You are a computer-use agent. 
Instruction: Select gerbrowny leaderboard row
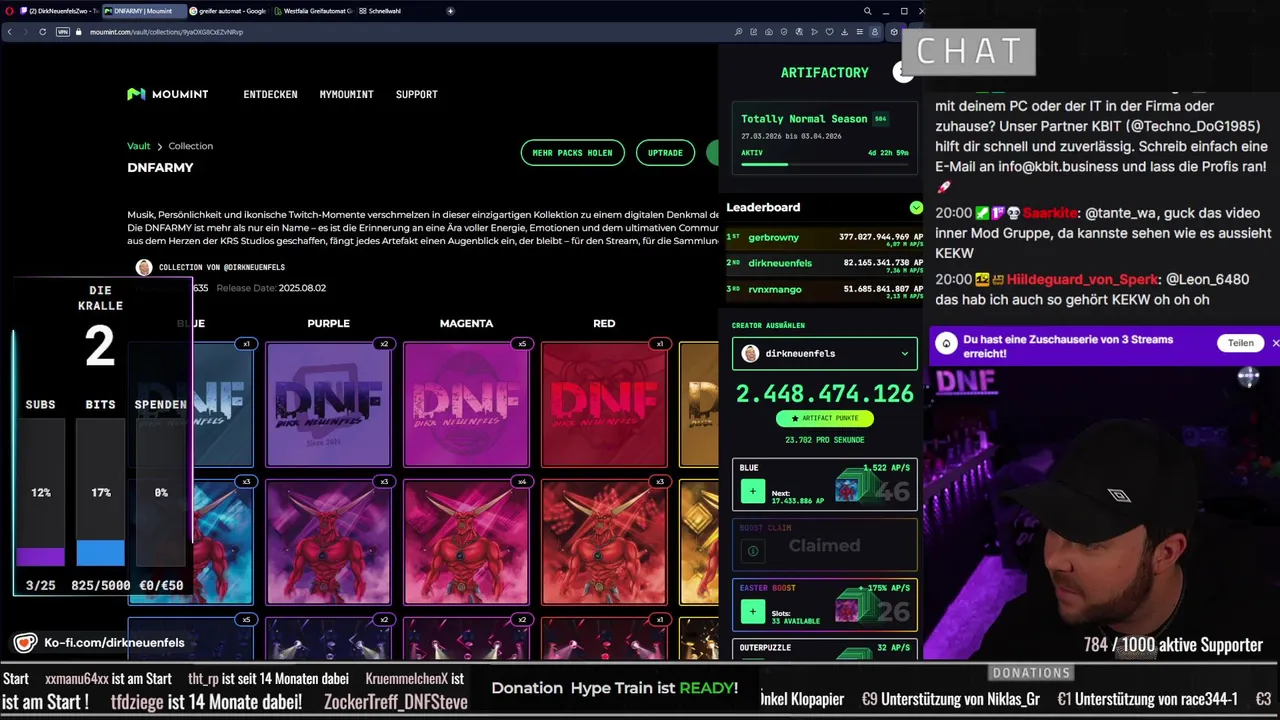pyautogui.click(x=825, y=238)
